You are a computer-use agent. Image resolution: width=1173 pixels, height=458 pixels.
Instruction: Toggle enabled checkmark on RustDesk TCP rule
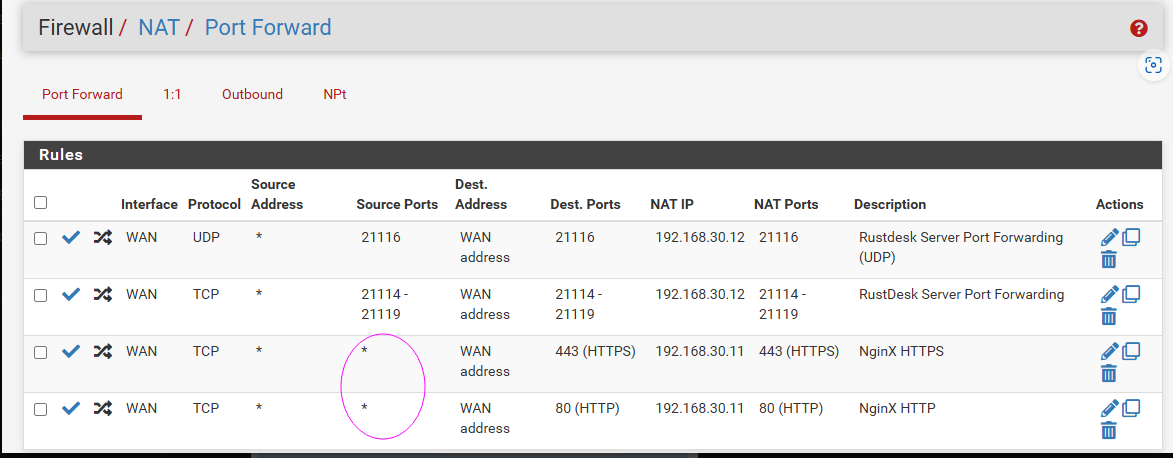(x=71, y=295)
